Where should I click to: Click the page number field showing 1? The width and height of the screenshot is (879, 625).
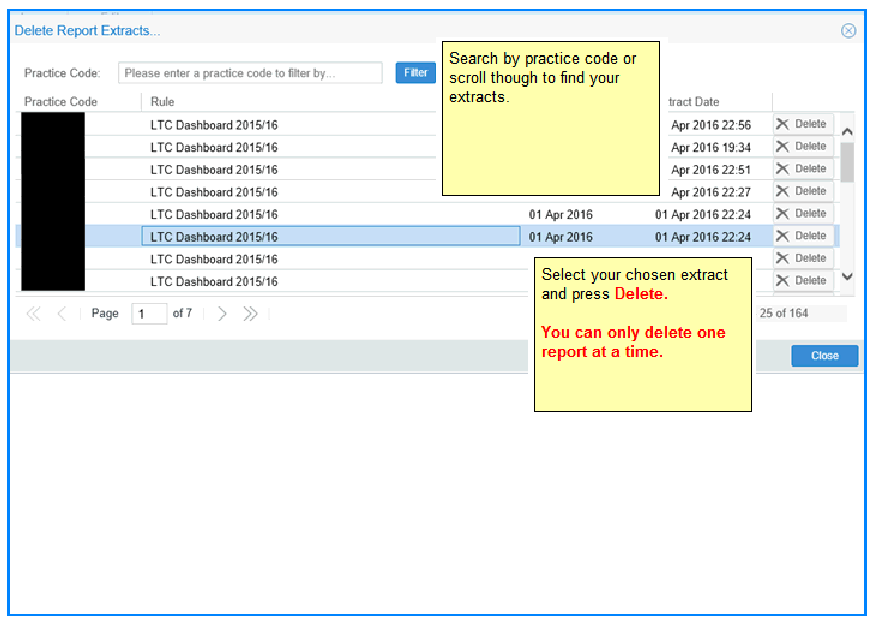[150, 314]
